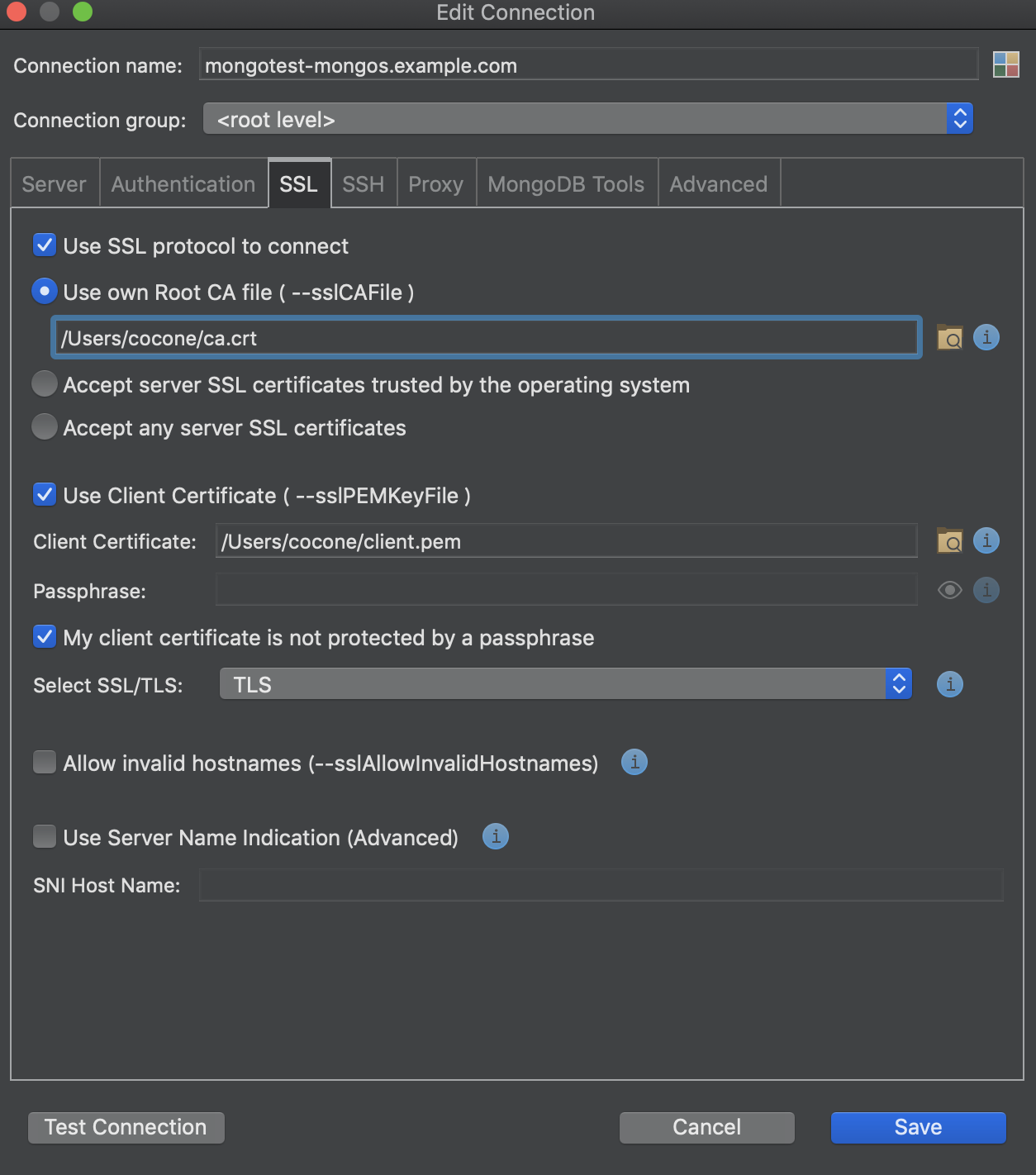Open the Select SSL/TLS dropdown
The image size is (1036, 1175).
(x=566, y=684)
